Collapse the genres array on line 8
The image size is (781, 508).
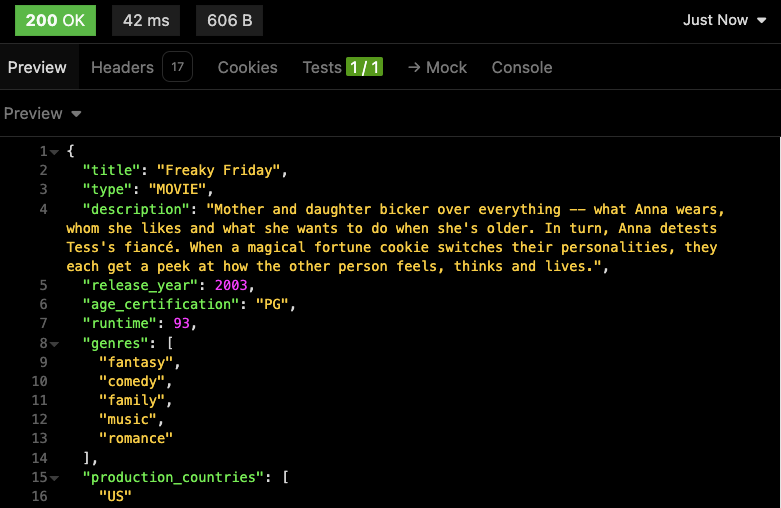tap(54, 344)
